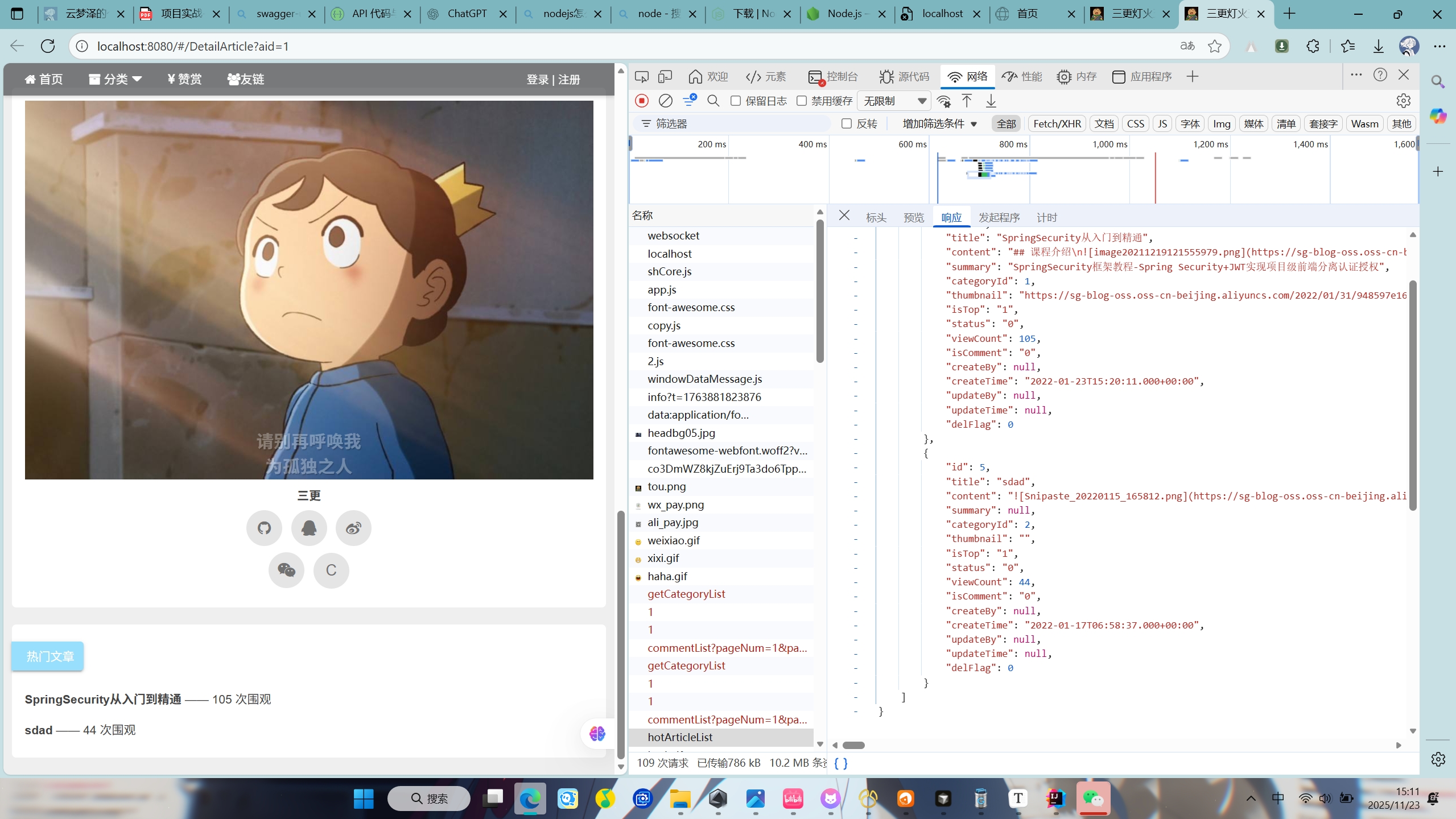Click the Weibo social icon
Screen dimensions: 1456x819
[353, 528]
